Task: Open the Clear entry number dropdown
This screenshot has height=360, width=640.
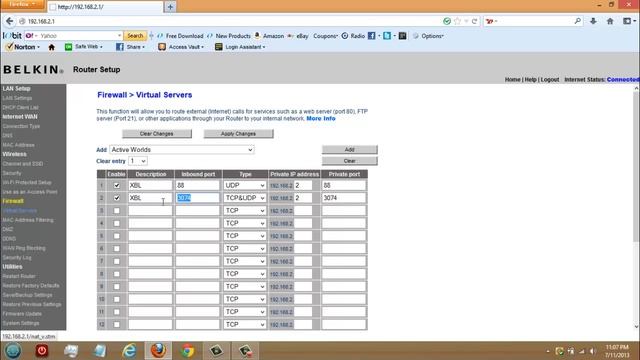Action: [138, 161]
